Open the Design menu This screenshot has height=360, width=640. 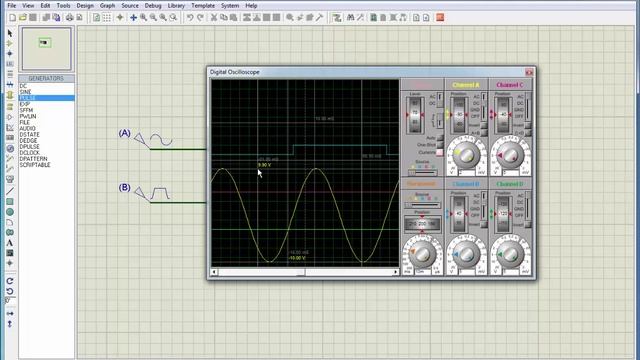[85, 6]
